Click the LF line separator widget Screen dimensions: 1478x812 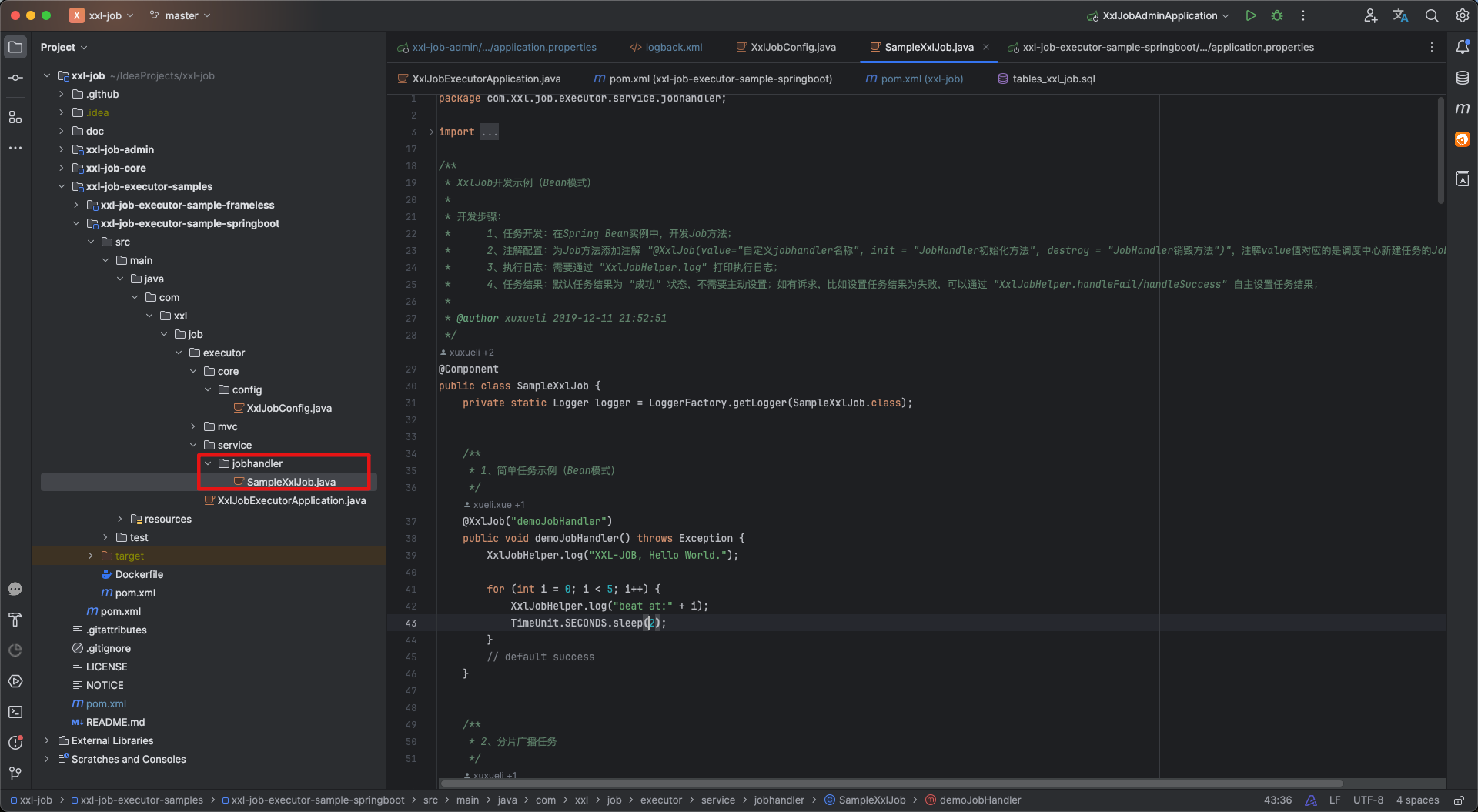coord(1335,800)
